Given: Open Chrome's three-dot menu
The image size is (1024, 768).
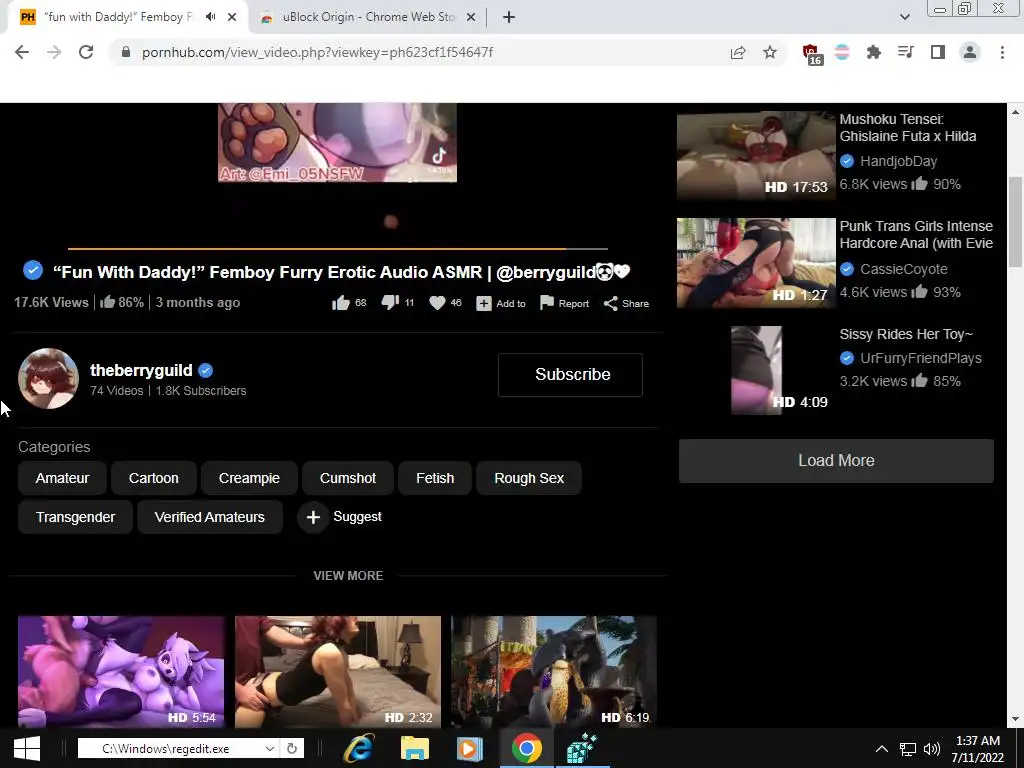Looking at the screenshot, I should [x=1002, y=52].
